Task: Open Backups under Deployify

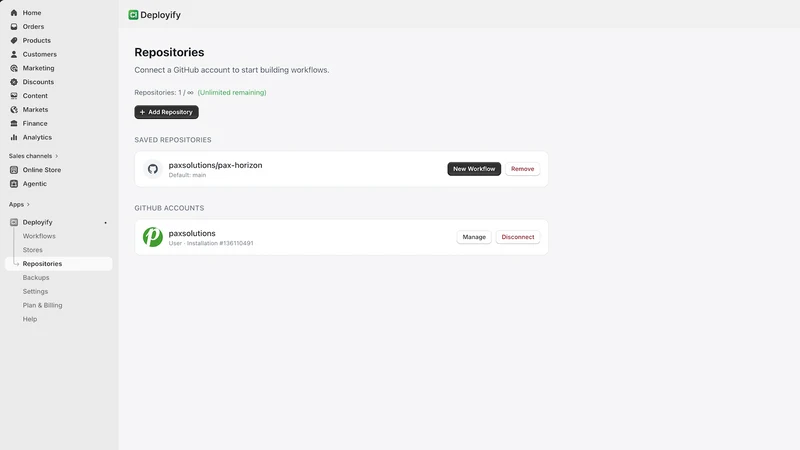Action: (x=36, y=278)
